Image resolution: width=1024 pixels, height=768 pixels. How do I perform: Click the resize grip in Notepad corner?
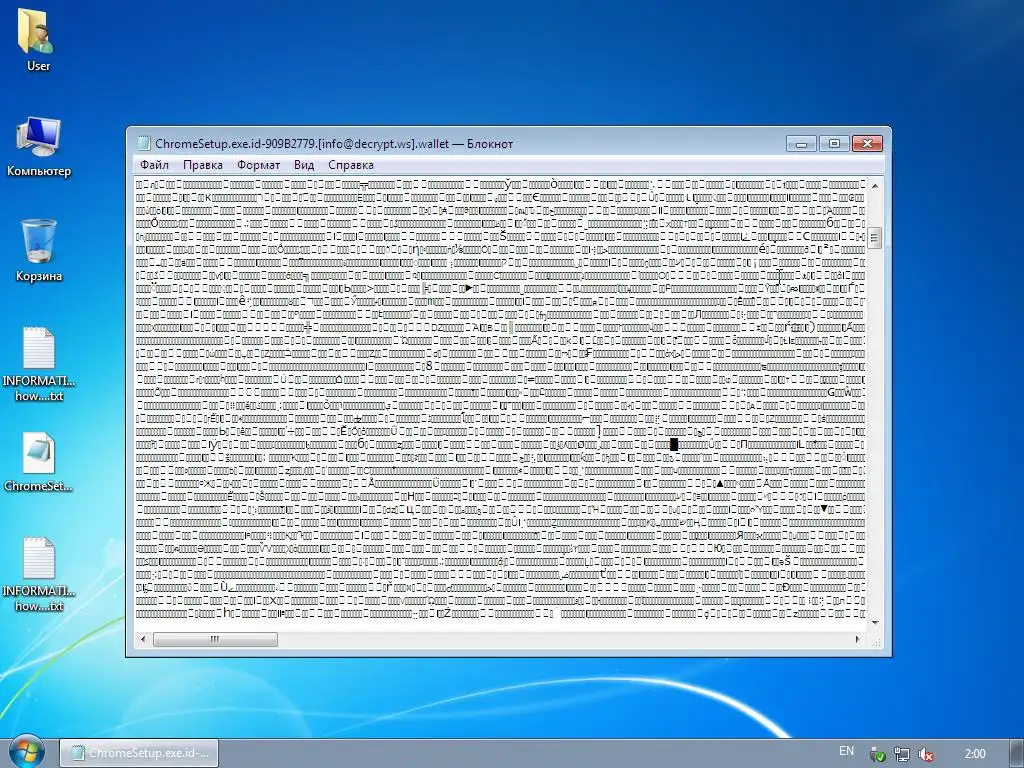(x=876, y=641)
